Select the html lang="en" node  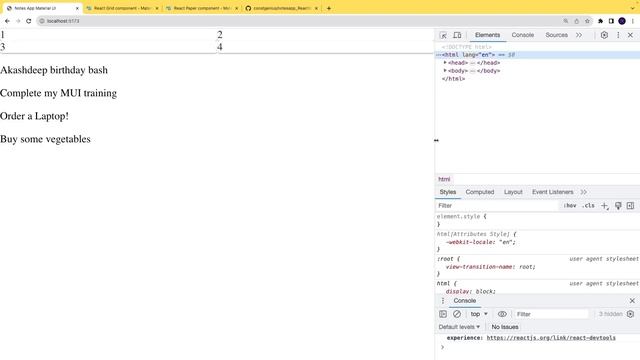click(x=537, y=55)
